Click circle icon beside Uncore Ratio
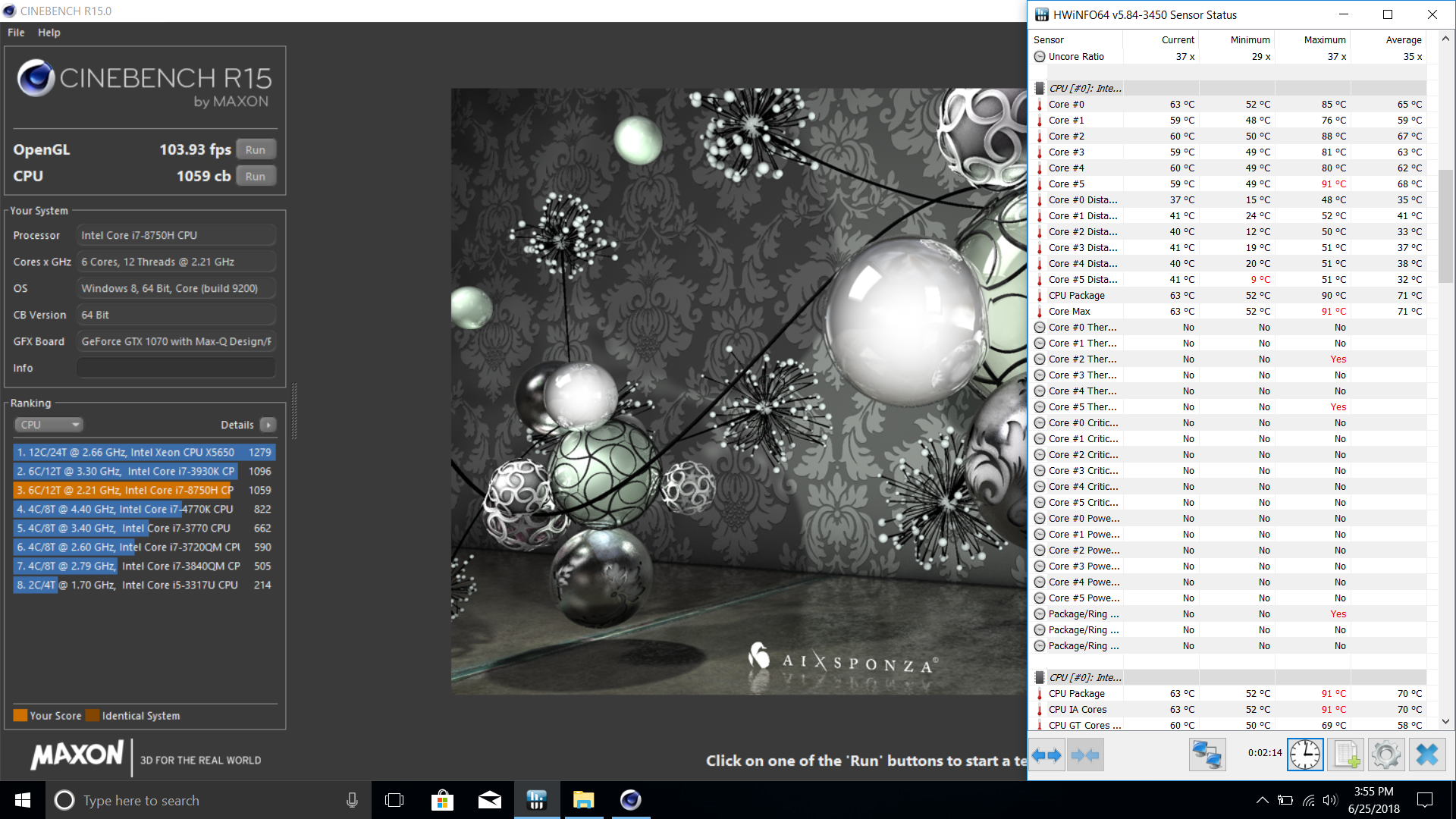1456x819 pixels. (1040, 57)
